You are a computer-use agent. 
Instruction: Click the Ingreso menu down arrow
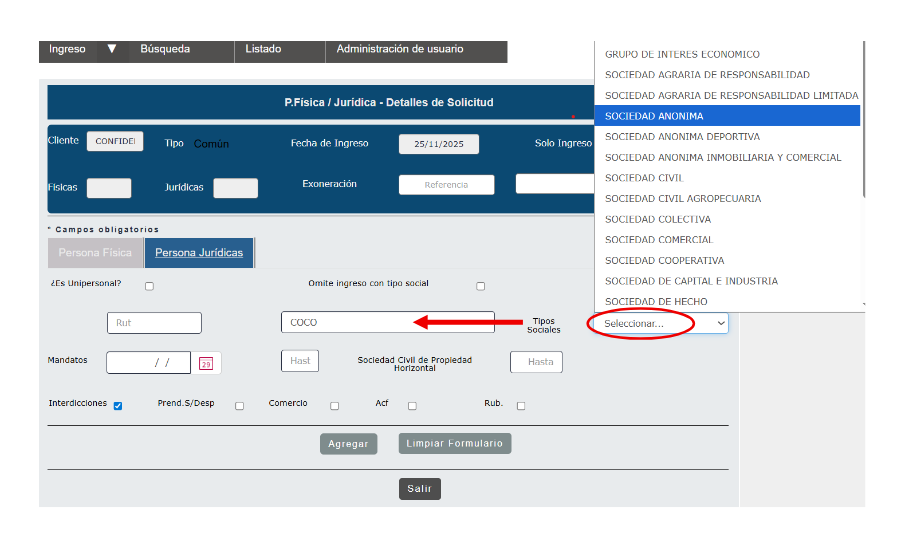click(112, 49)
